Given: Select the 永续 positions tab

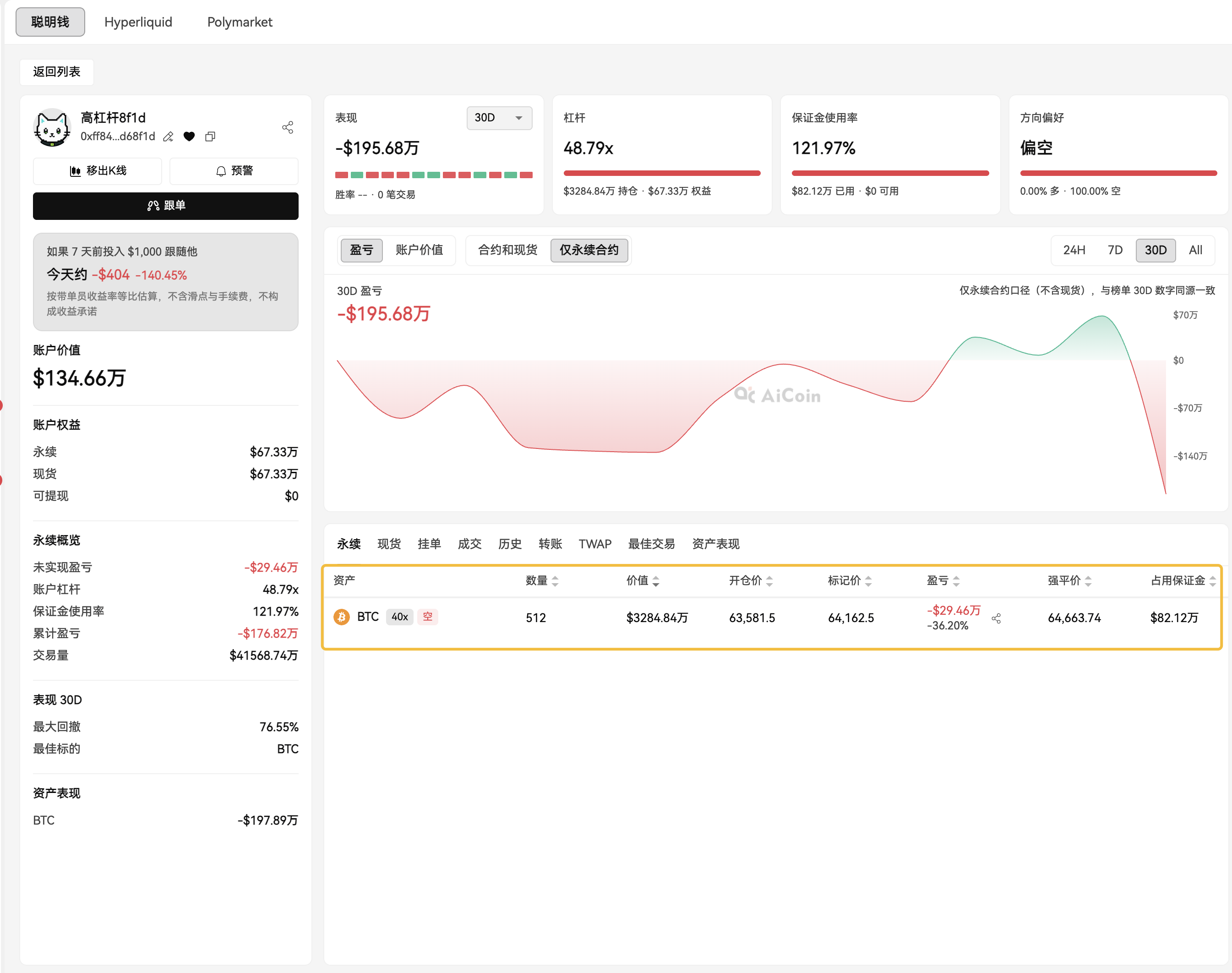Looking at the screenshot, I should (349, 544).
